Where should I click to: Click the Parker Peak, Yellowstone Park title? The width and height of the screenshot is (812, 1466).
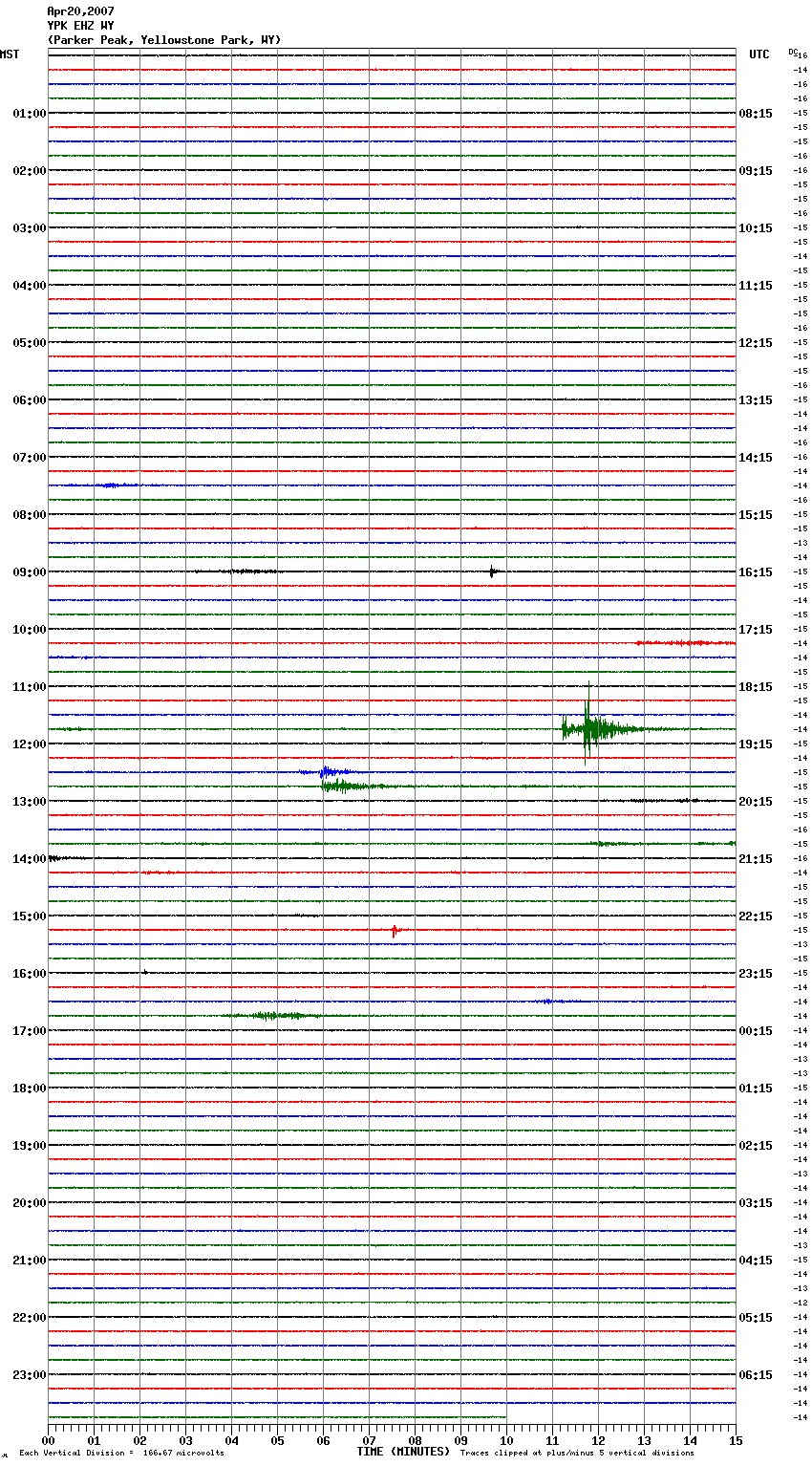[164, 40]
